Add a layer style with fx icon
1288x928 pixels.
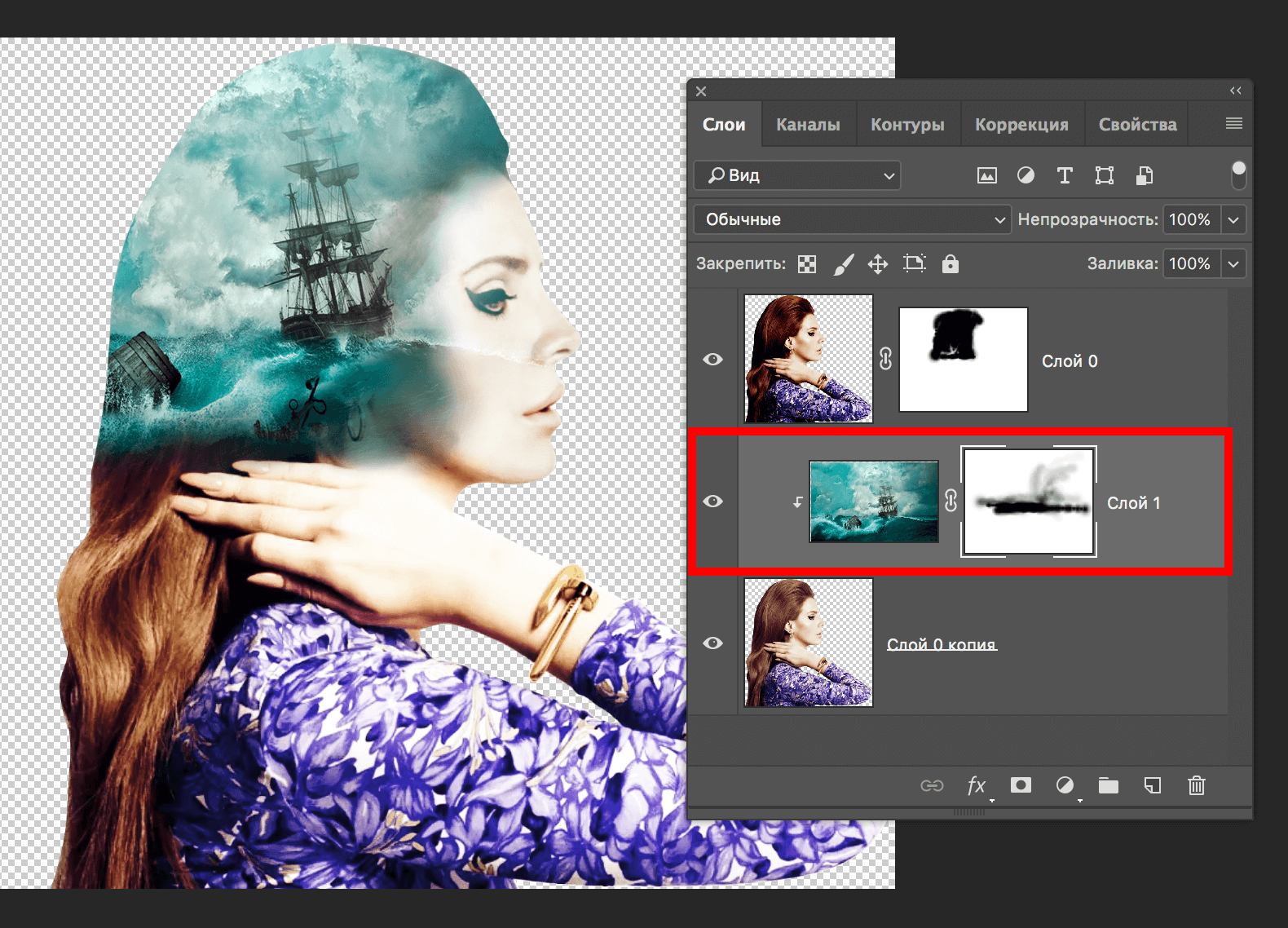coord(976,785)
